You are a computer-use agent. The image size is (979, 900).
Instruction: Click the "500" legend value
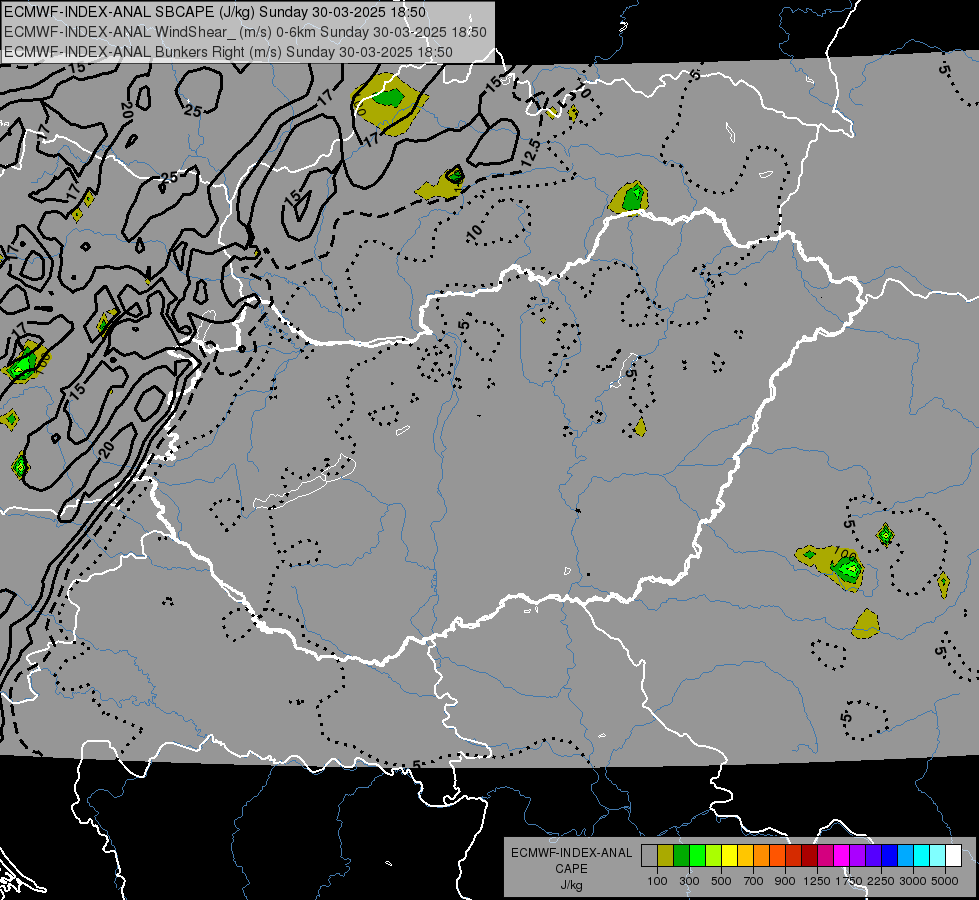tap(721, 881)
